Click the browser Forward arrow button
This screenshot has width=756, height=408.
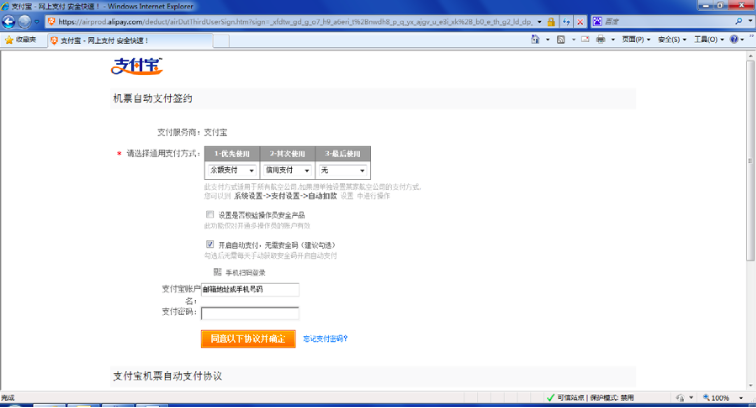click(25, 22)
